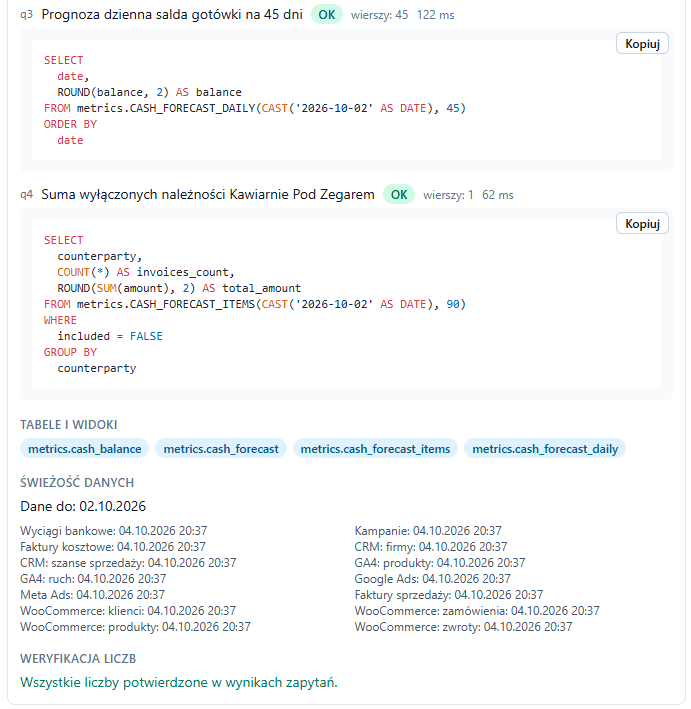The height and width of the screenshot is (709, 691).
Task: Copy the q4 excluded receivables query
Action: click(642, 223)
